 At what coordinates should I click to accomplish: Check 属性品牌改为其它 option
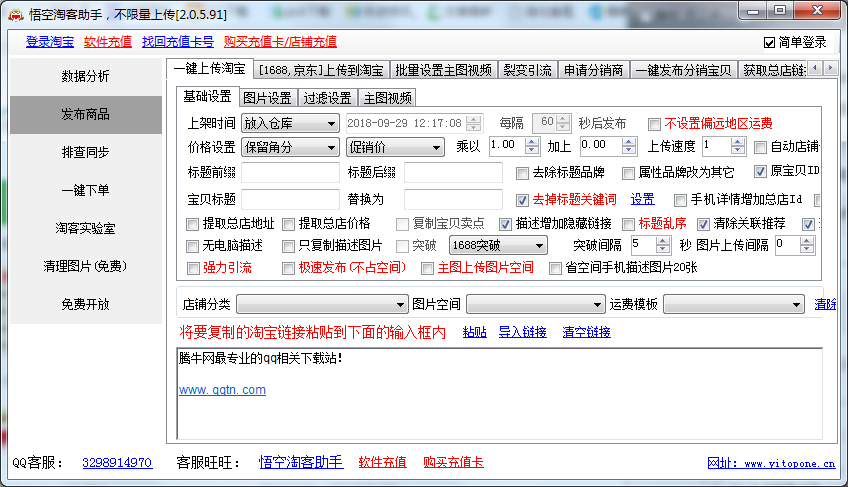click(628, 173)
